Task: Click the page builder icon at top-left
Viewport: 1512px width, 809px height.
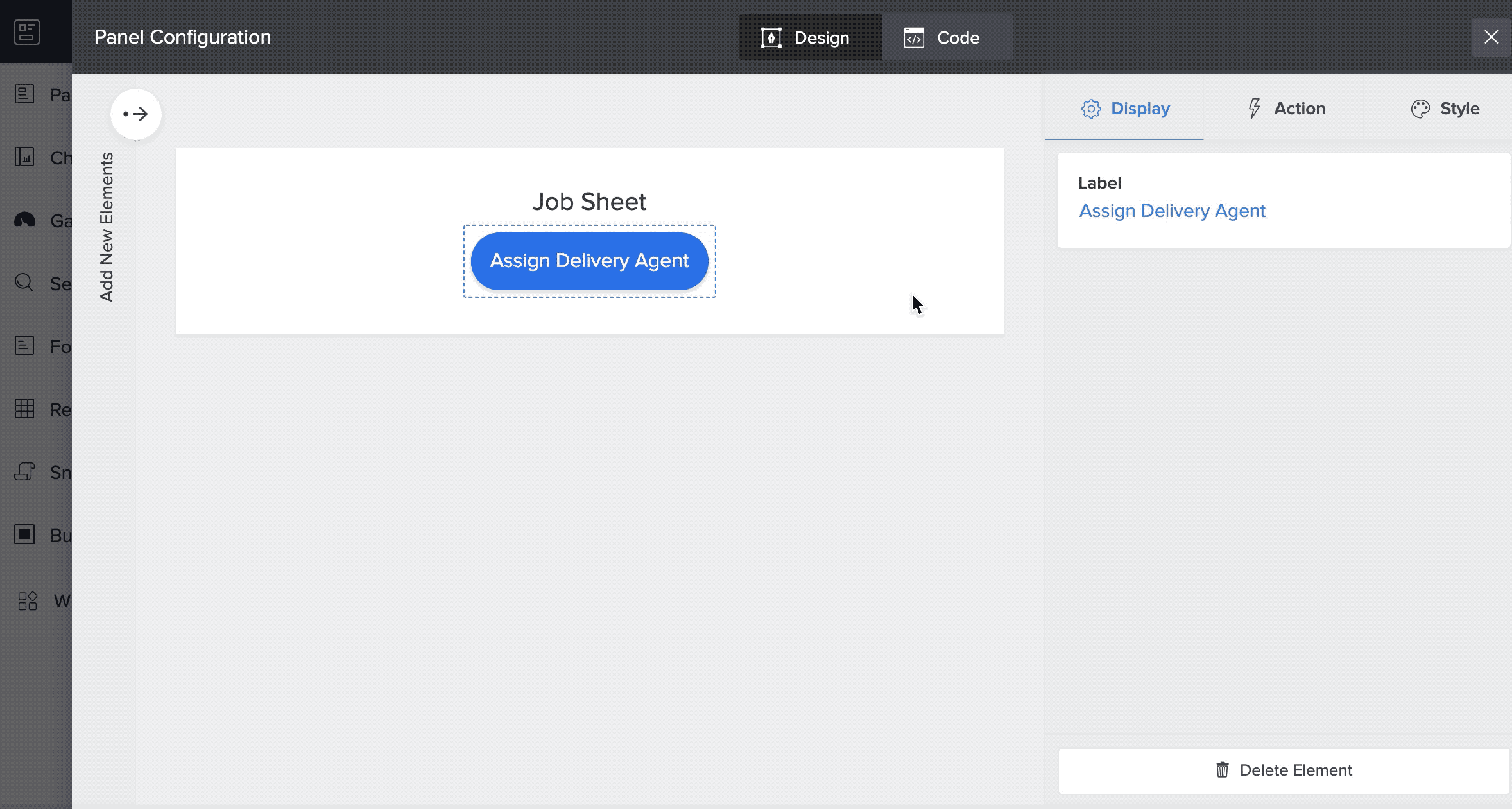Action: click(27, 32)
